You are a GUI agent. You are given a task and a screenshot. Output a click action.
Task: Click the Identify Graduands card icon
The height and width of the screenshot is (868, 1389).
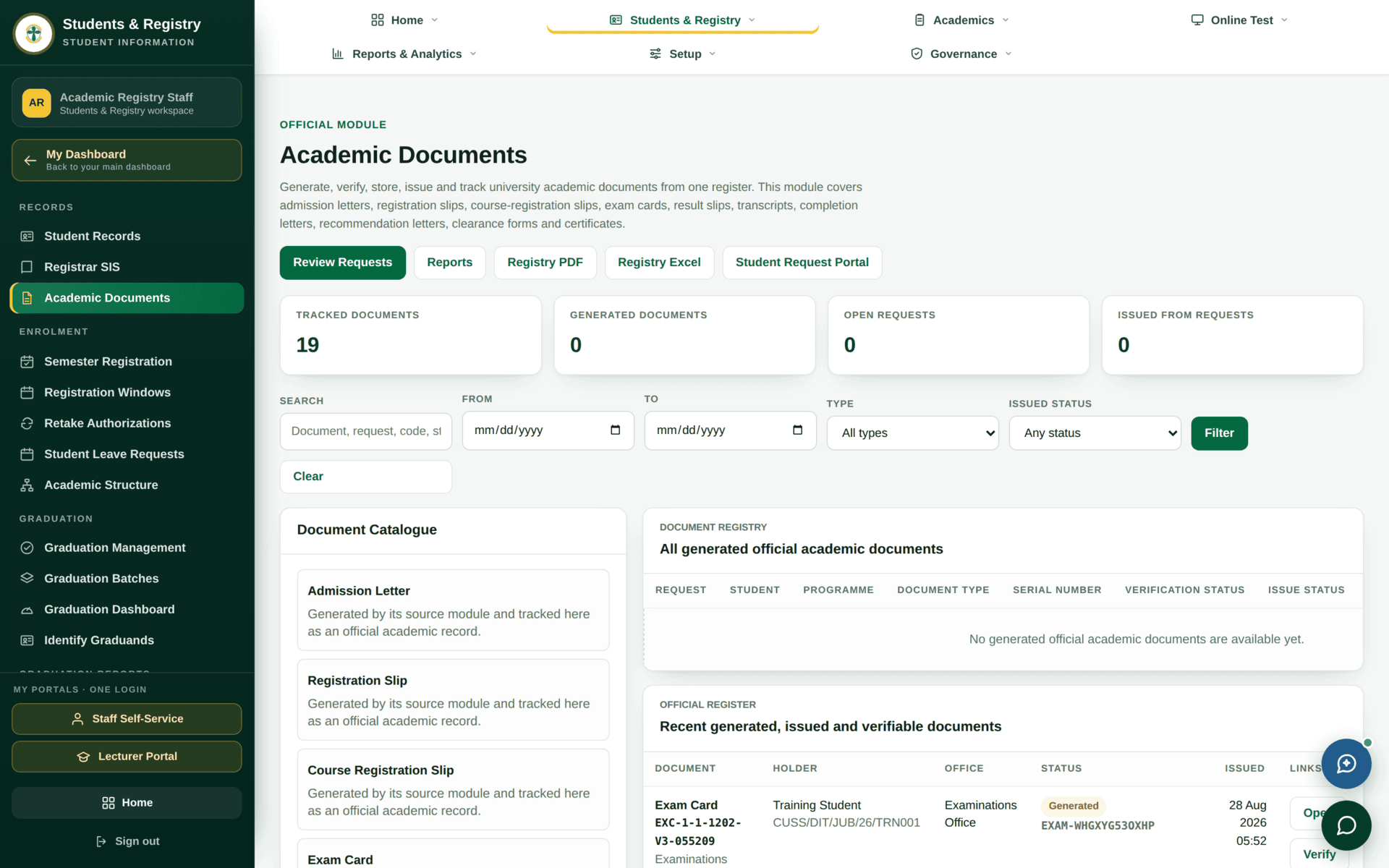coord(27,640)
